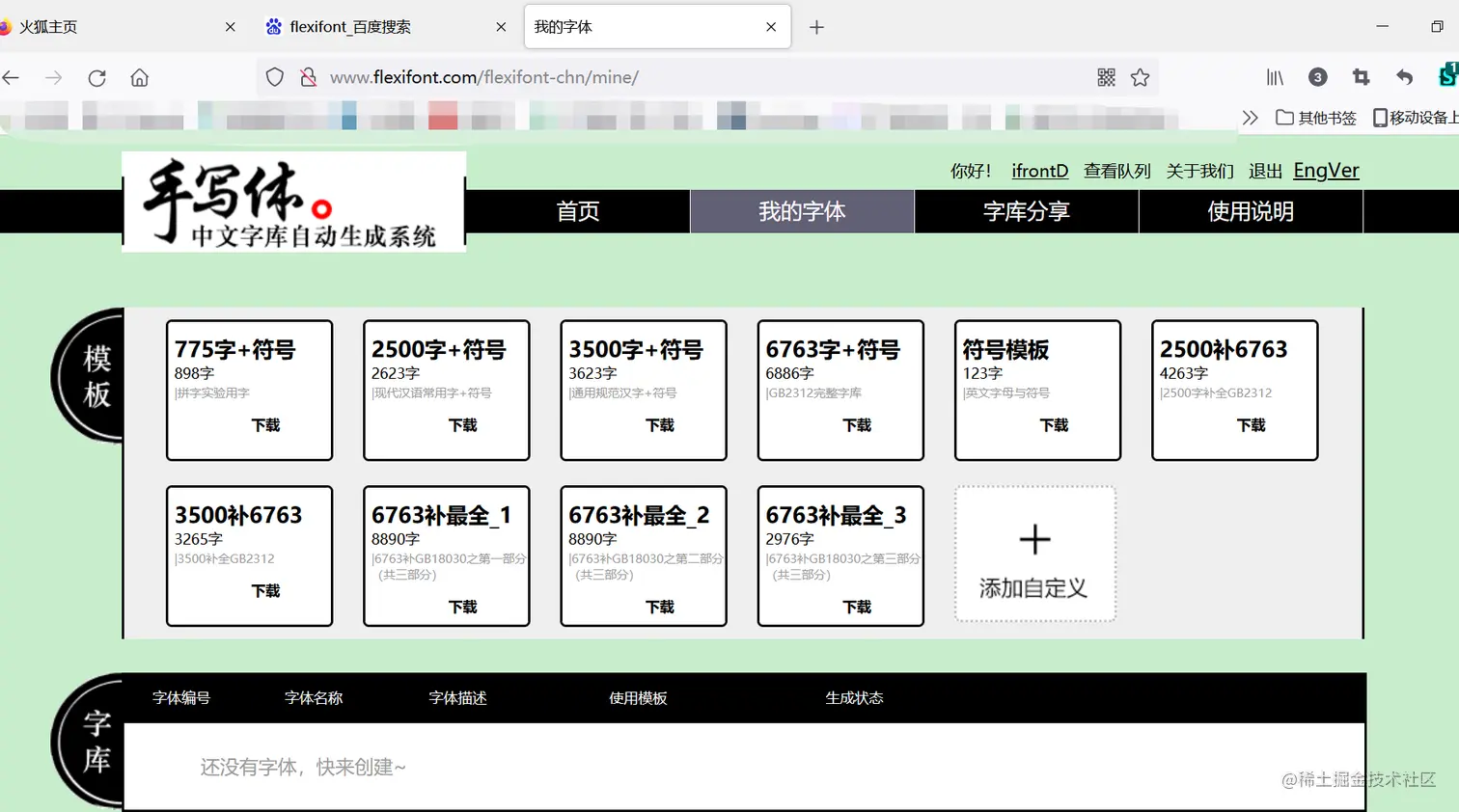Click the shield icon in the address bar

[274, 77]
